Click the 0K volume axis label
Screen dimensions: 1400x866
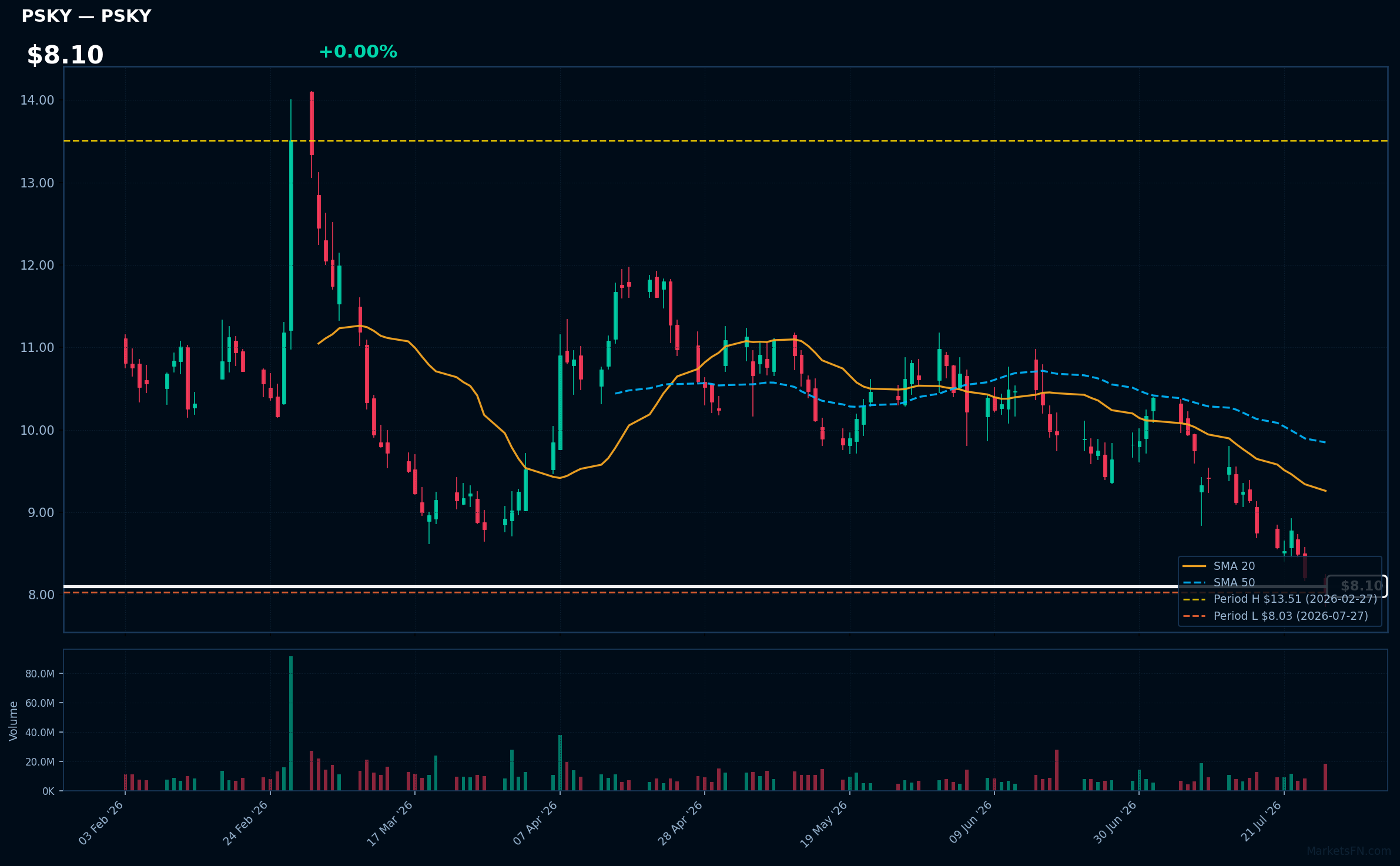pos(48,791)
